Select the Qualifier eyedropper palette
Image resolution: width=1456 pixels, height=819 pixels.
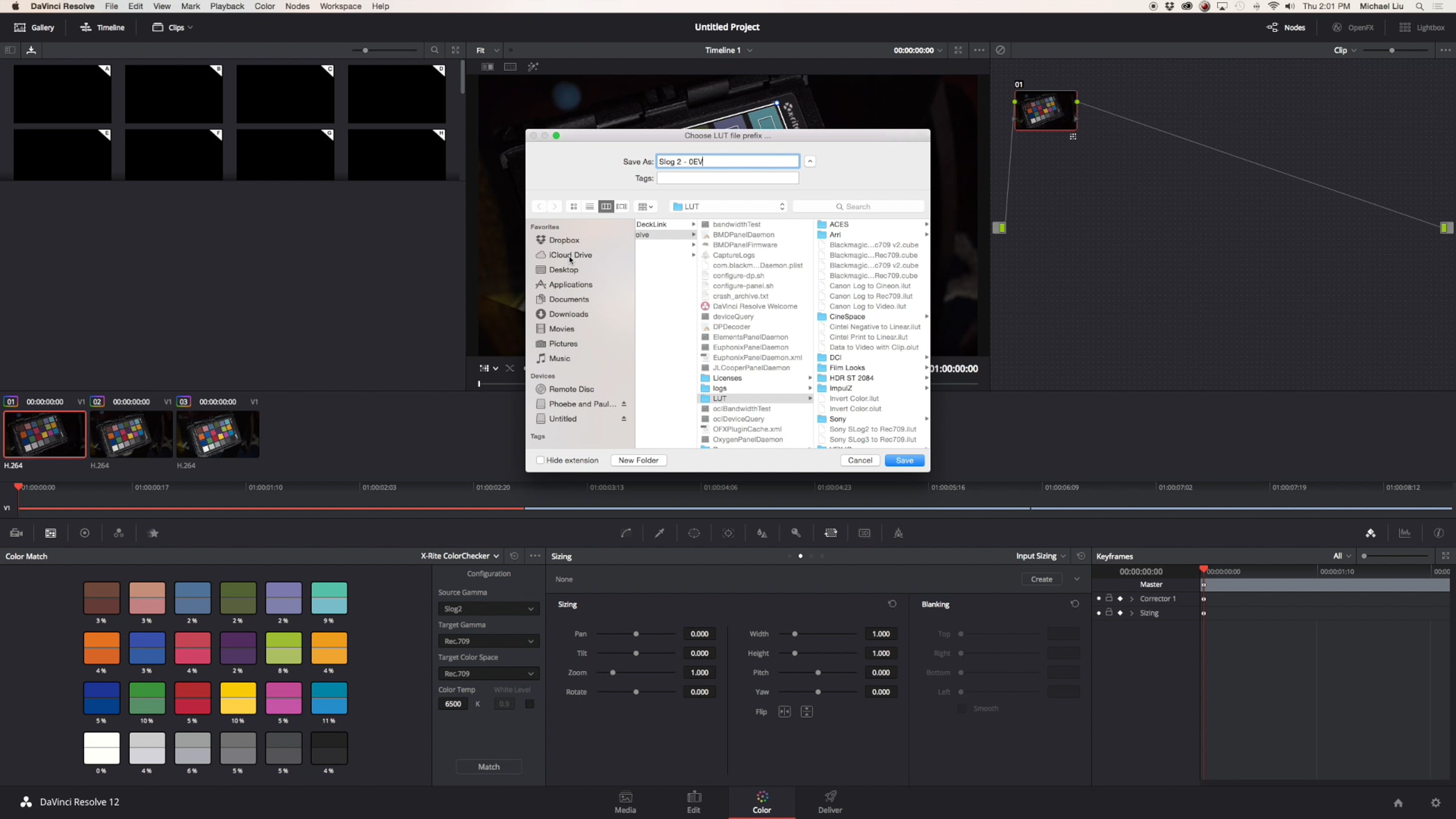click(x=659, y=533)
